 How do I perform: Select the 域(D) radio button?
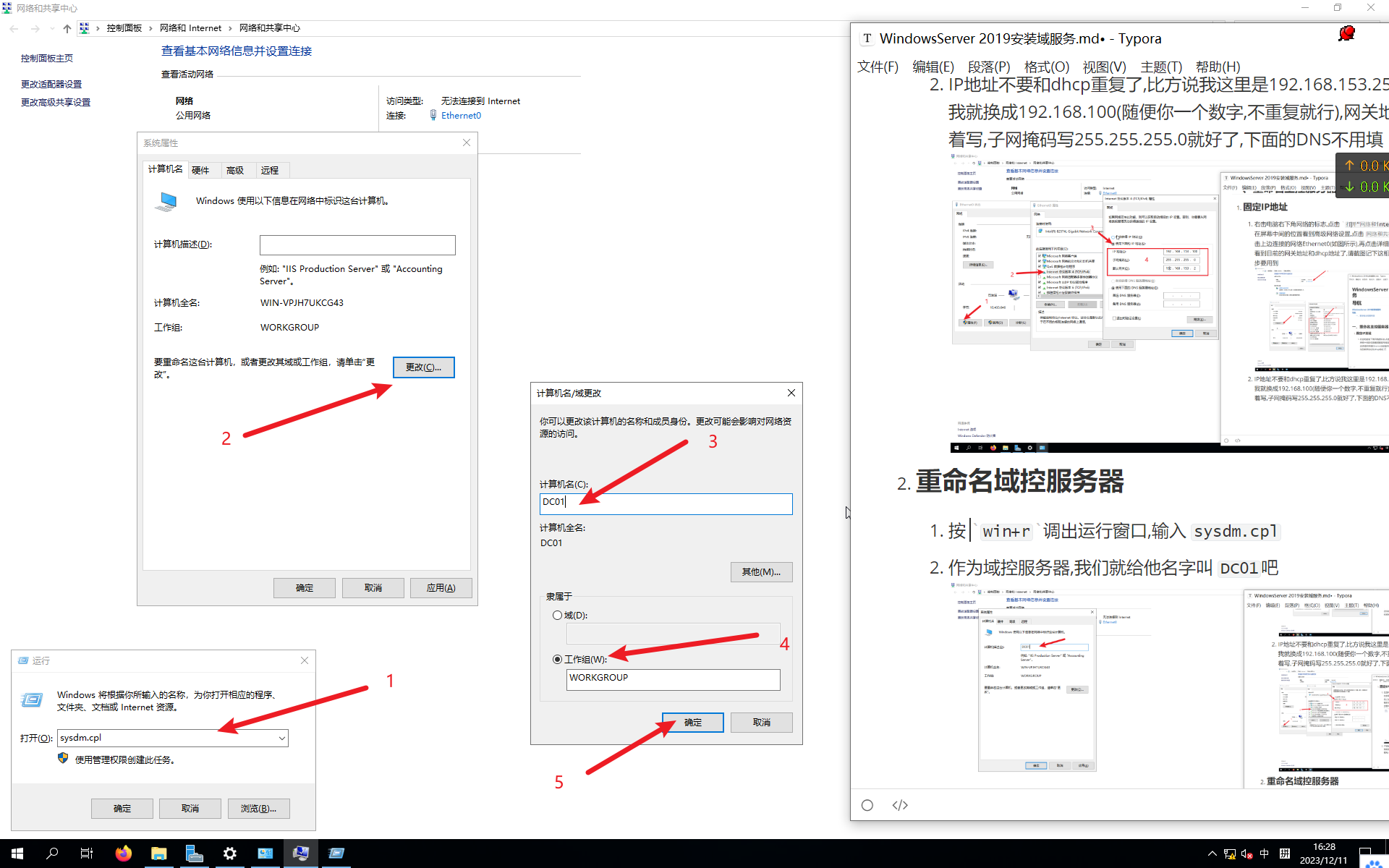click(x=557, y=616)
